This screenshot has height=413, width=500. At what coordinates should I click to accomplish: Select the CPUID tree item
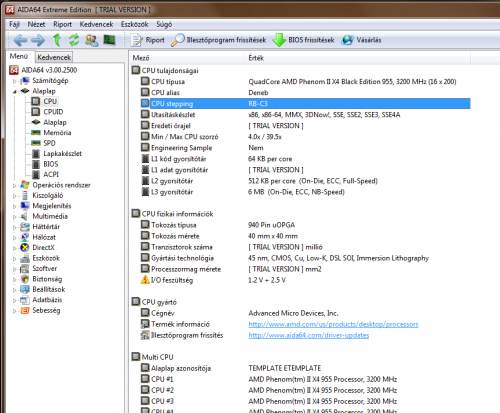pyautogui.click(x=53, y=112)
